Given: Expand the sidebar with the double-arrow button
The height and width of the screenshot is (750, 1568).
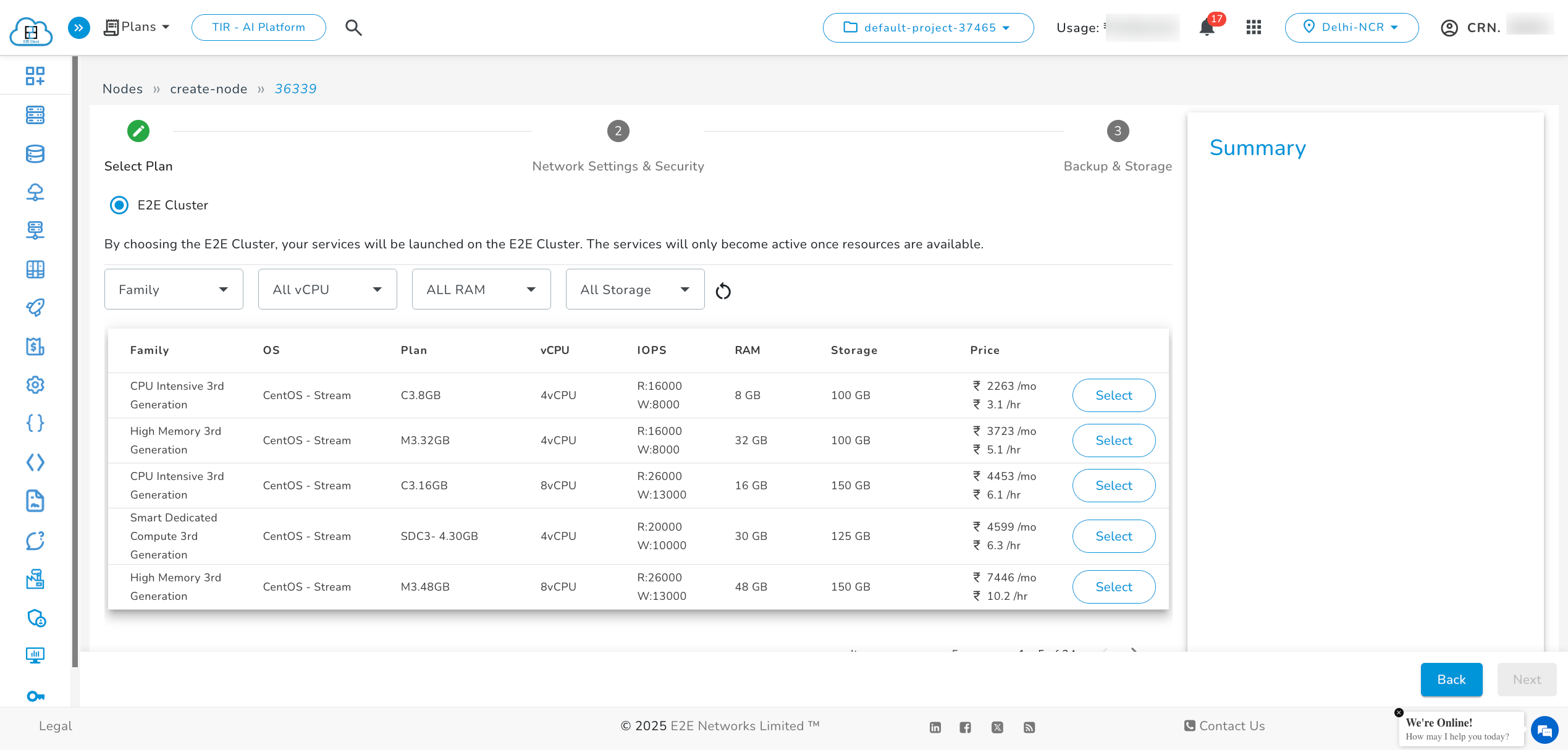Looking at the screenshot, I should 79,28.
